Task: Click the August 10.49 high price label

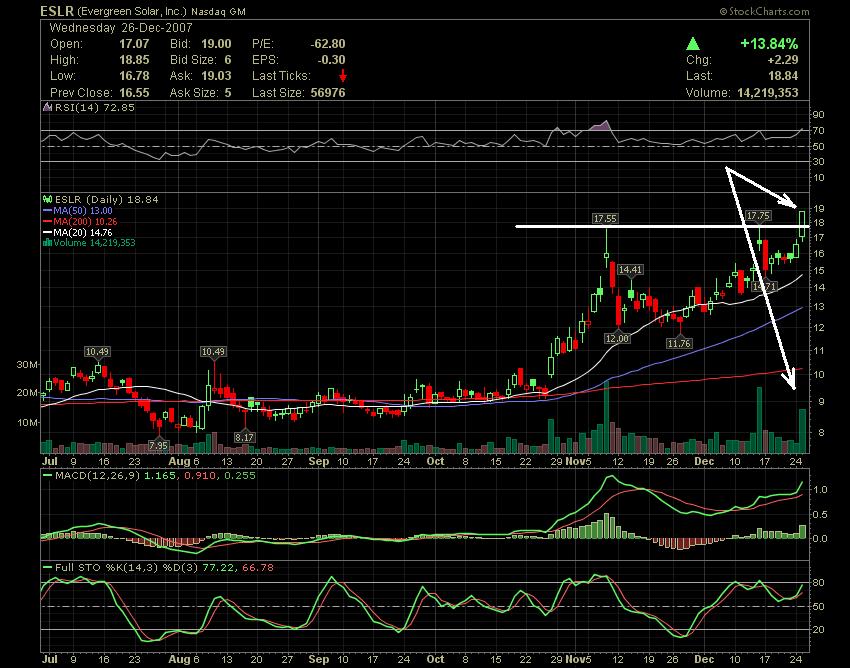Action: 213,352
